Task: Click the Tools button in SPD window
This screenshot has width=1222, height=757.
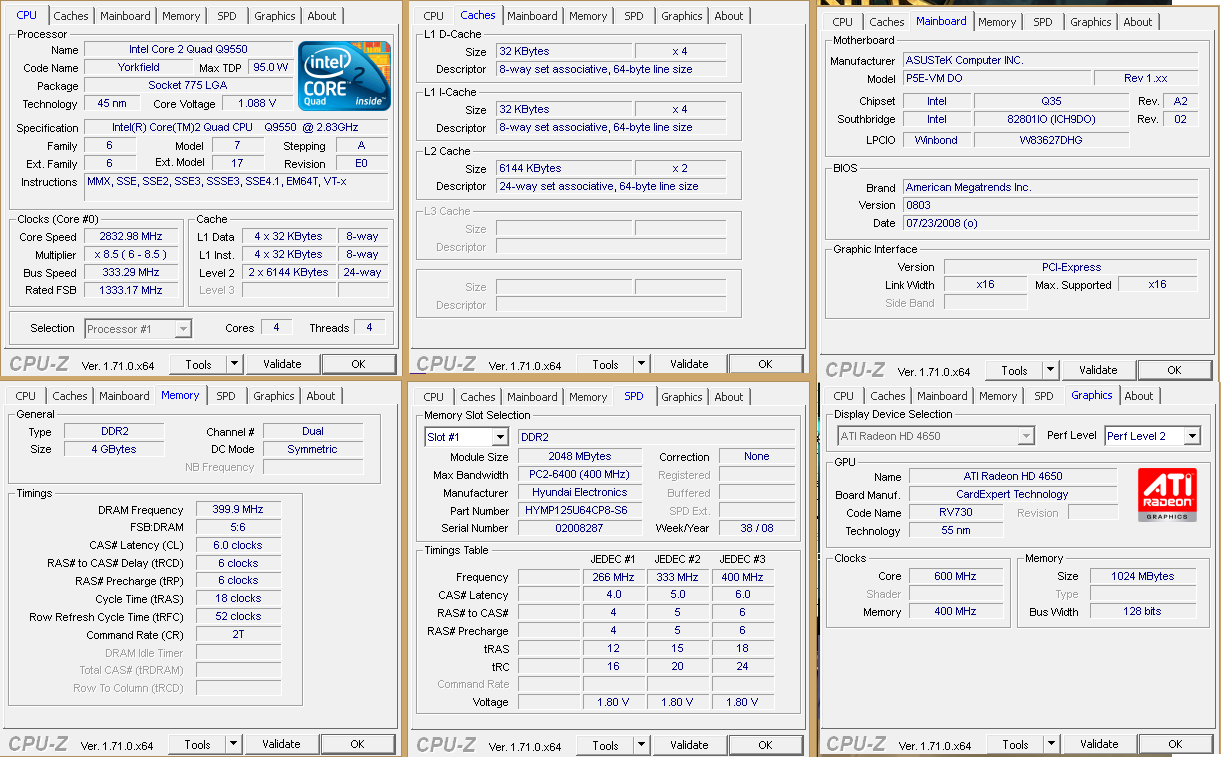Action: tap(605, 745)
